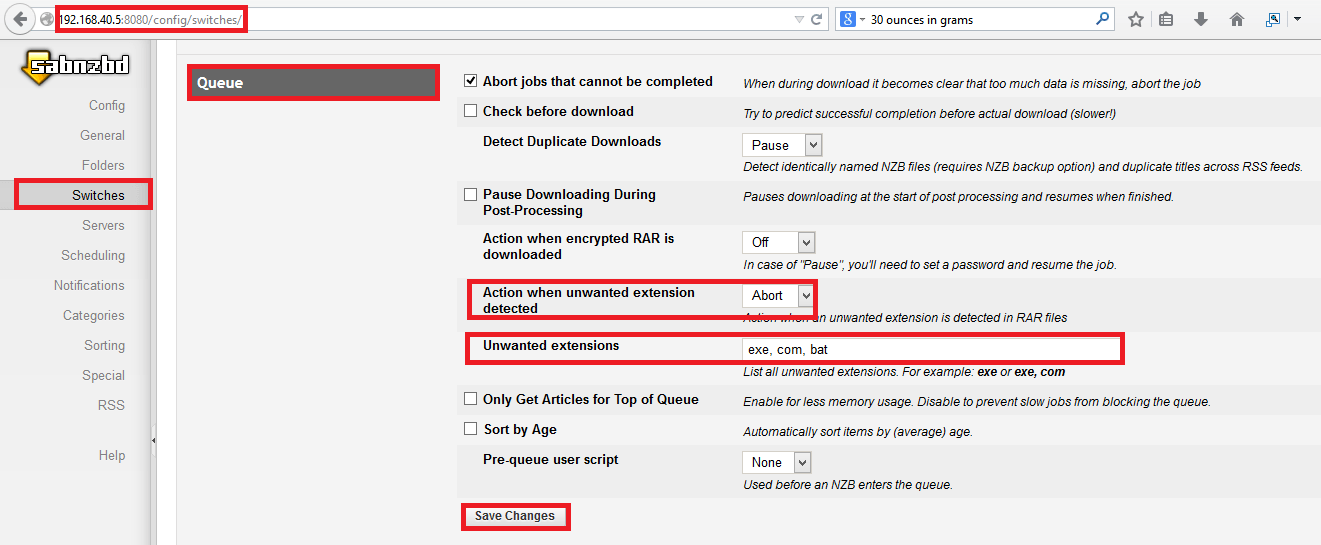
Task: Open the unwanted extension action dropdown
Action: pyautogui.click(x=777, y=295)
